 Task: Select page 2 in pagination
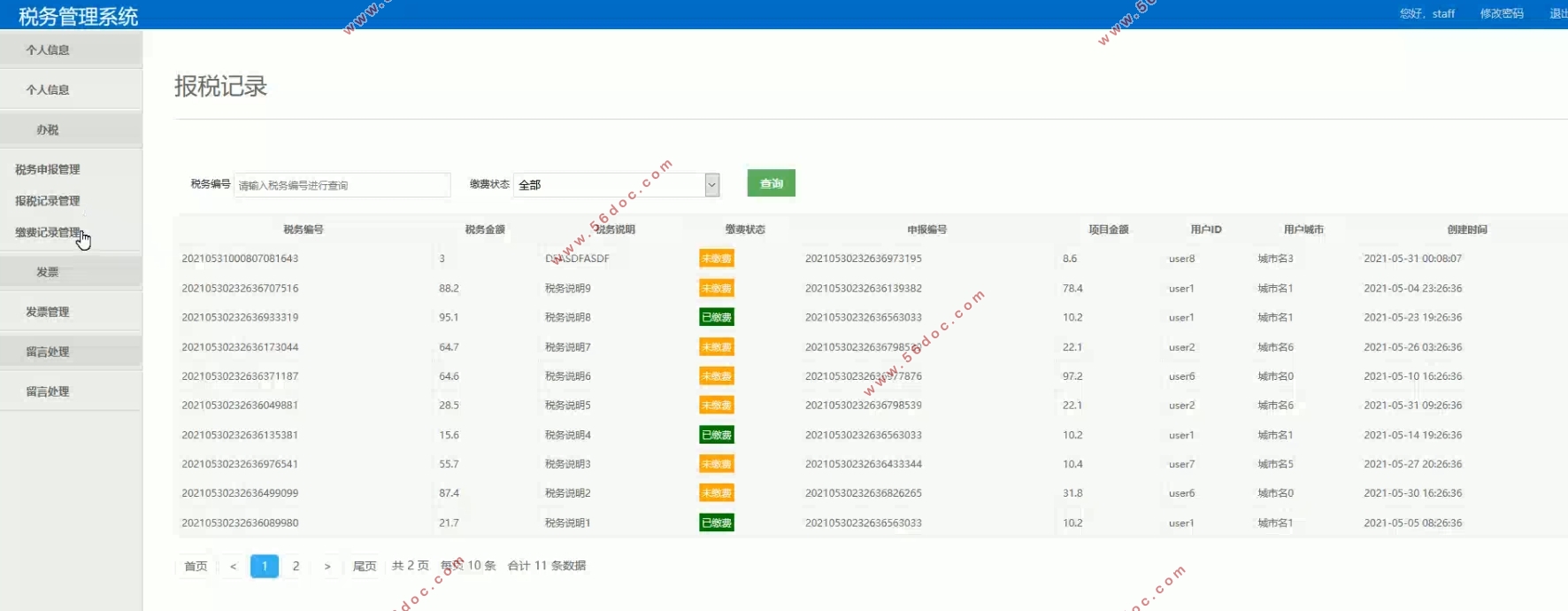point(296,566)
